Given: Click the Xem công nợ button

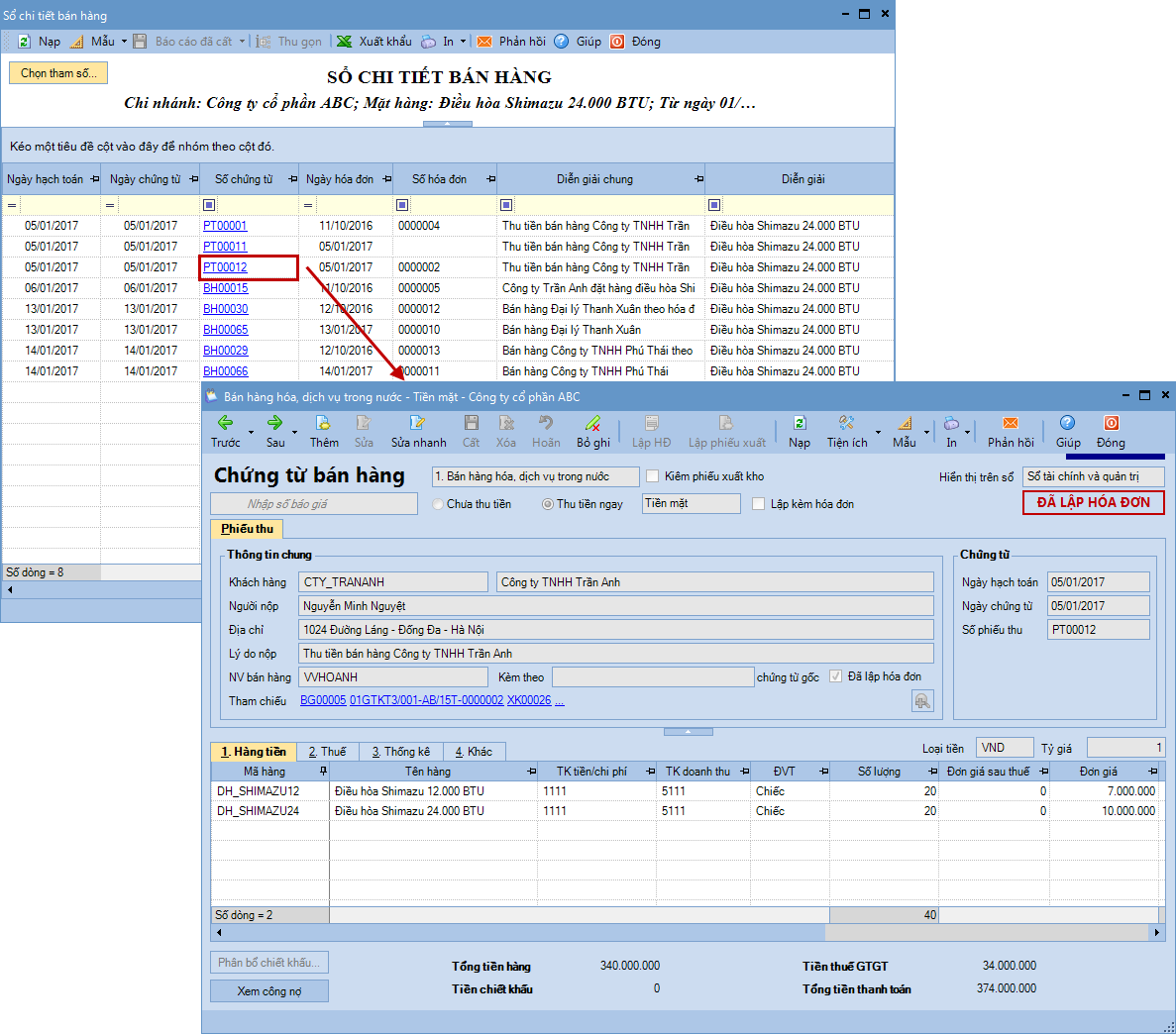Looking at the screenshot, I should 268,991.
